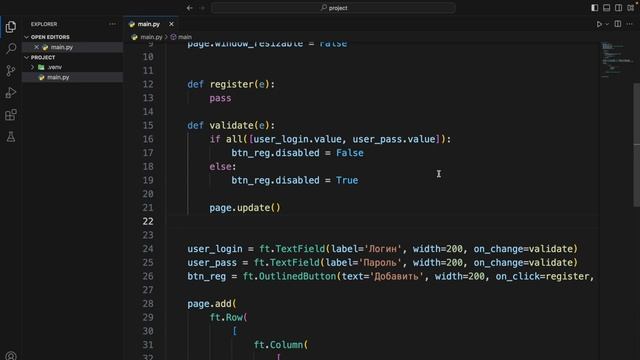Image resolution: width=640 pixels, height=360 pixels.
Task: Click 'page.add(' on line 28
Action: [x=212, y=304]
